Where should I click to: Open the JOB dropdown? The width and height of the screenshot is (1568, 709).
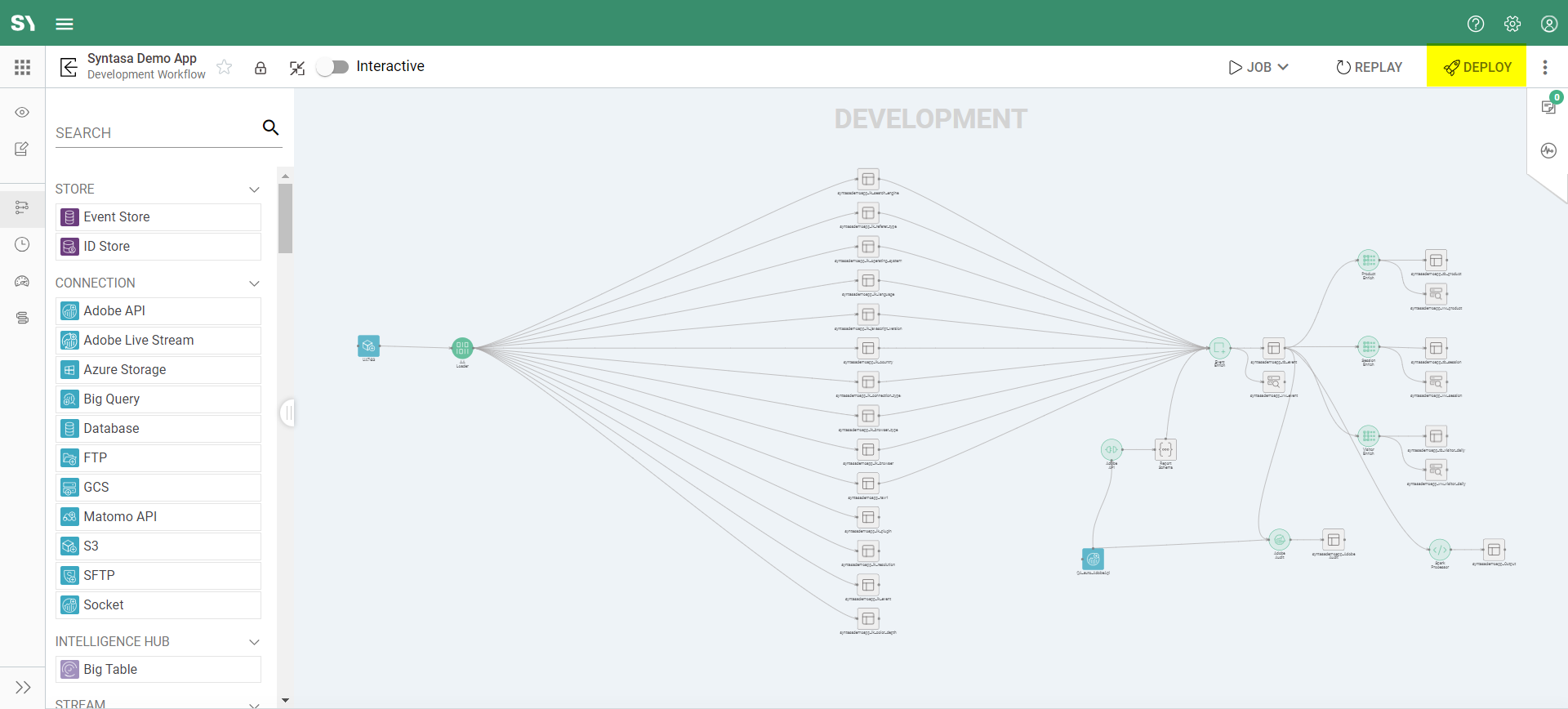click(1258, 67)
